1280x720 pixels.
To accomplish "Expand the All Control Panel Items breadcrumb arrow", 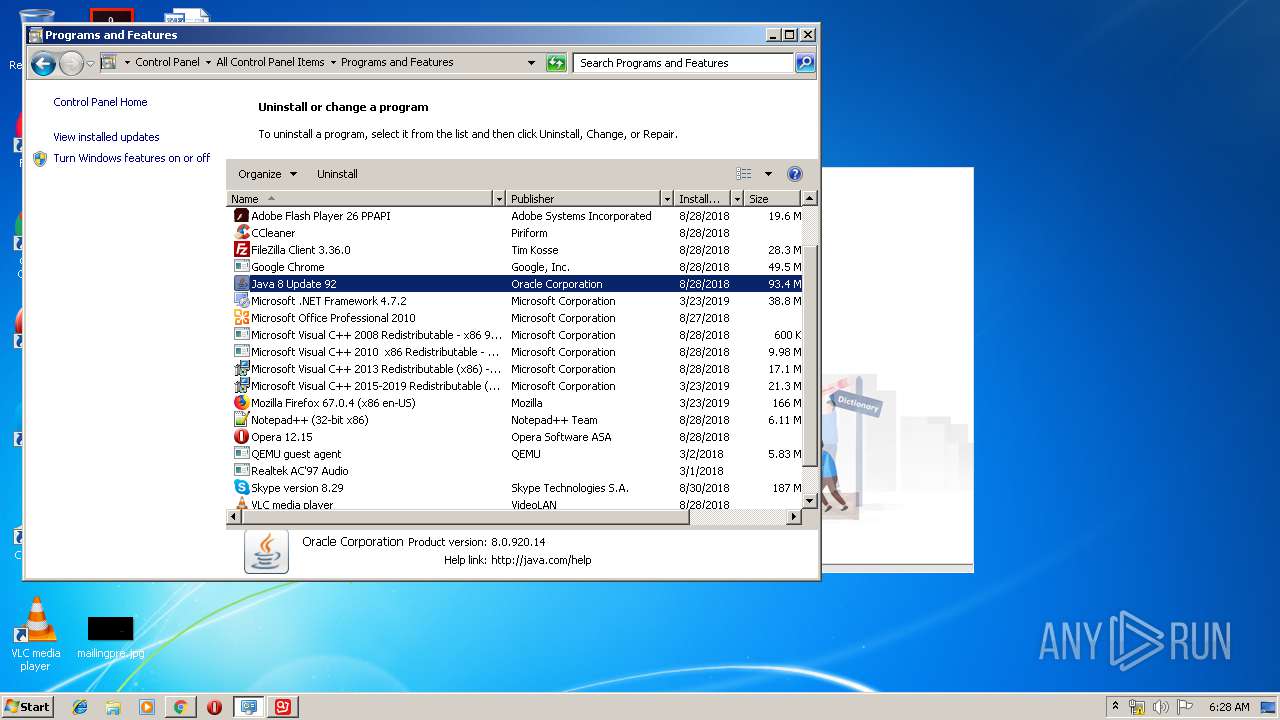I will pyautogui.click(x=333, y=62).
